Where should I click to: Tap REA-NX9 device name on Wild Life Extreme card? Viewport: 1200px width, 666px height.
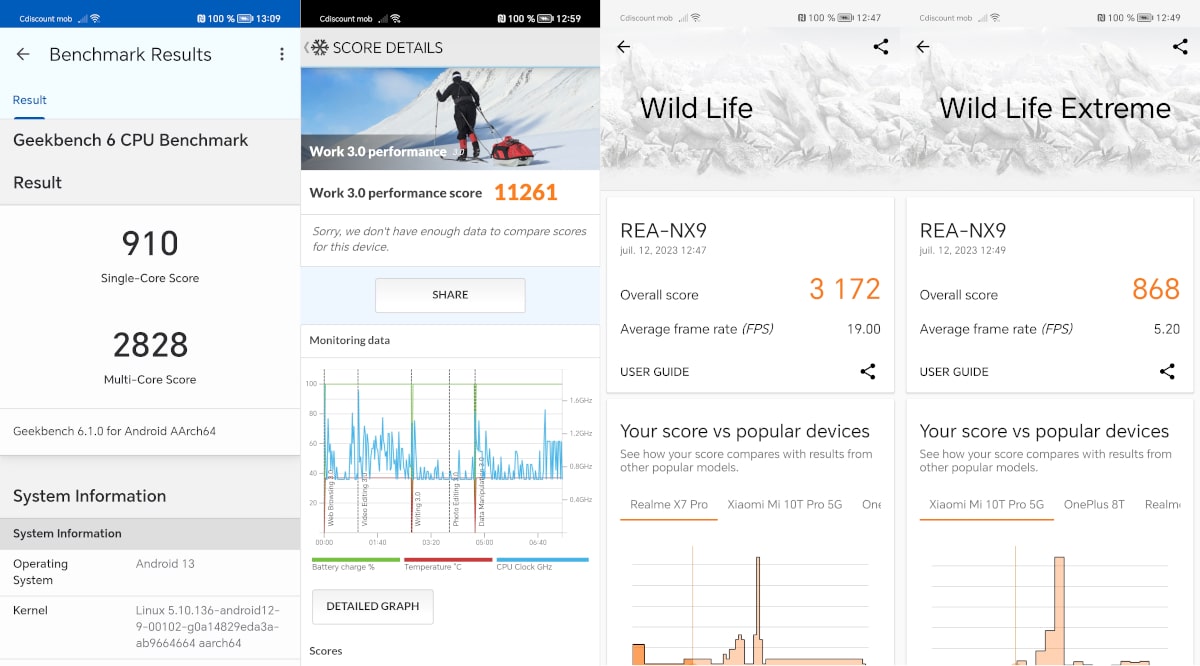963,231
